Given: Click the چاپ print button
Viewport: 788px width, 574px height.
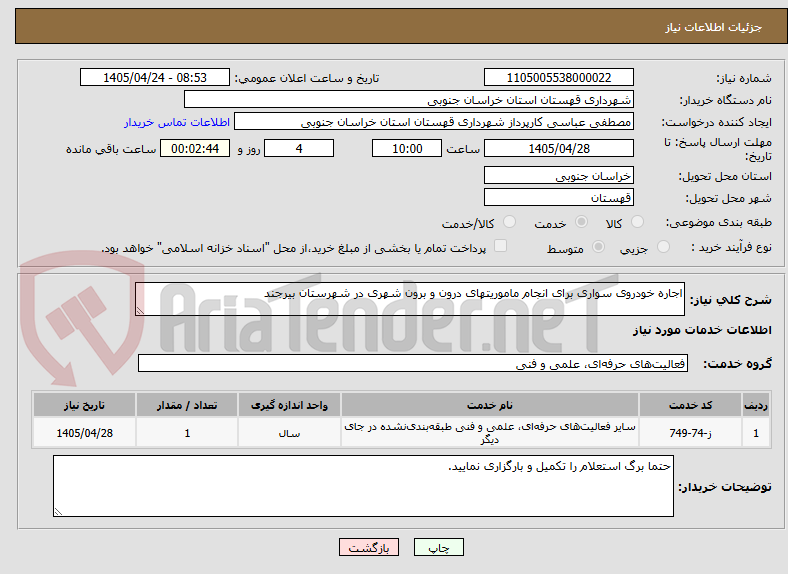Looking at the screenshot, I should 439,547.
